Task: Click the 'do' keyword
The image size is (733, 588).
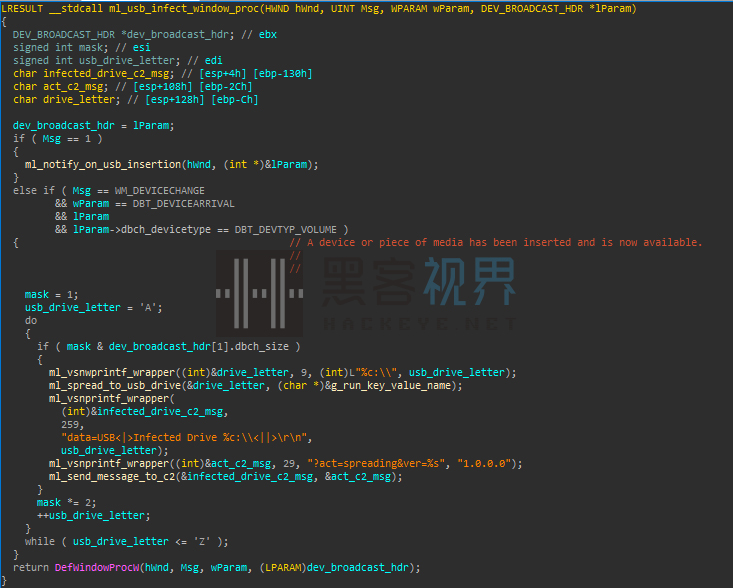Action: [31, 321]
